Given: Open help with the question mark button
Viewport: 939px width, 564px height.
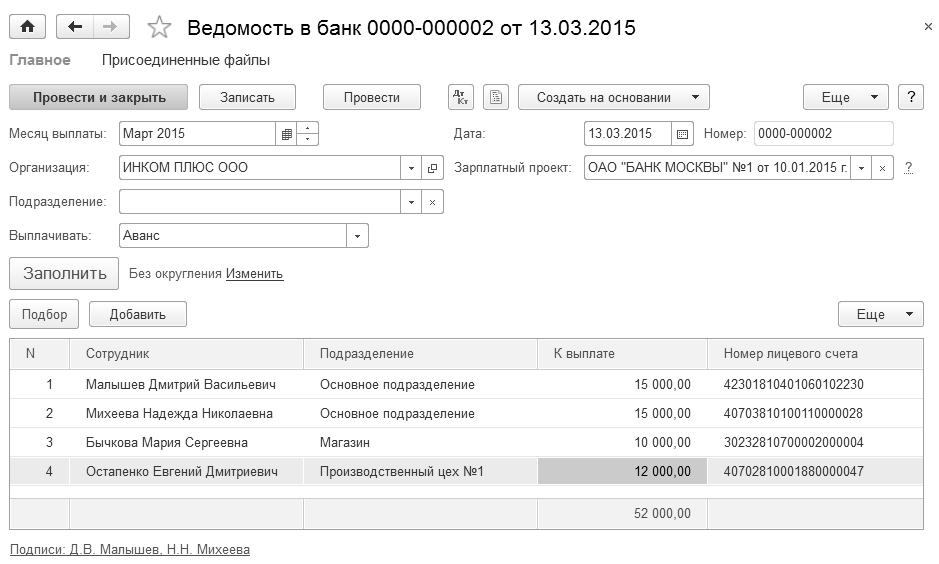Looking at the screenshot, I should [911, 97].
